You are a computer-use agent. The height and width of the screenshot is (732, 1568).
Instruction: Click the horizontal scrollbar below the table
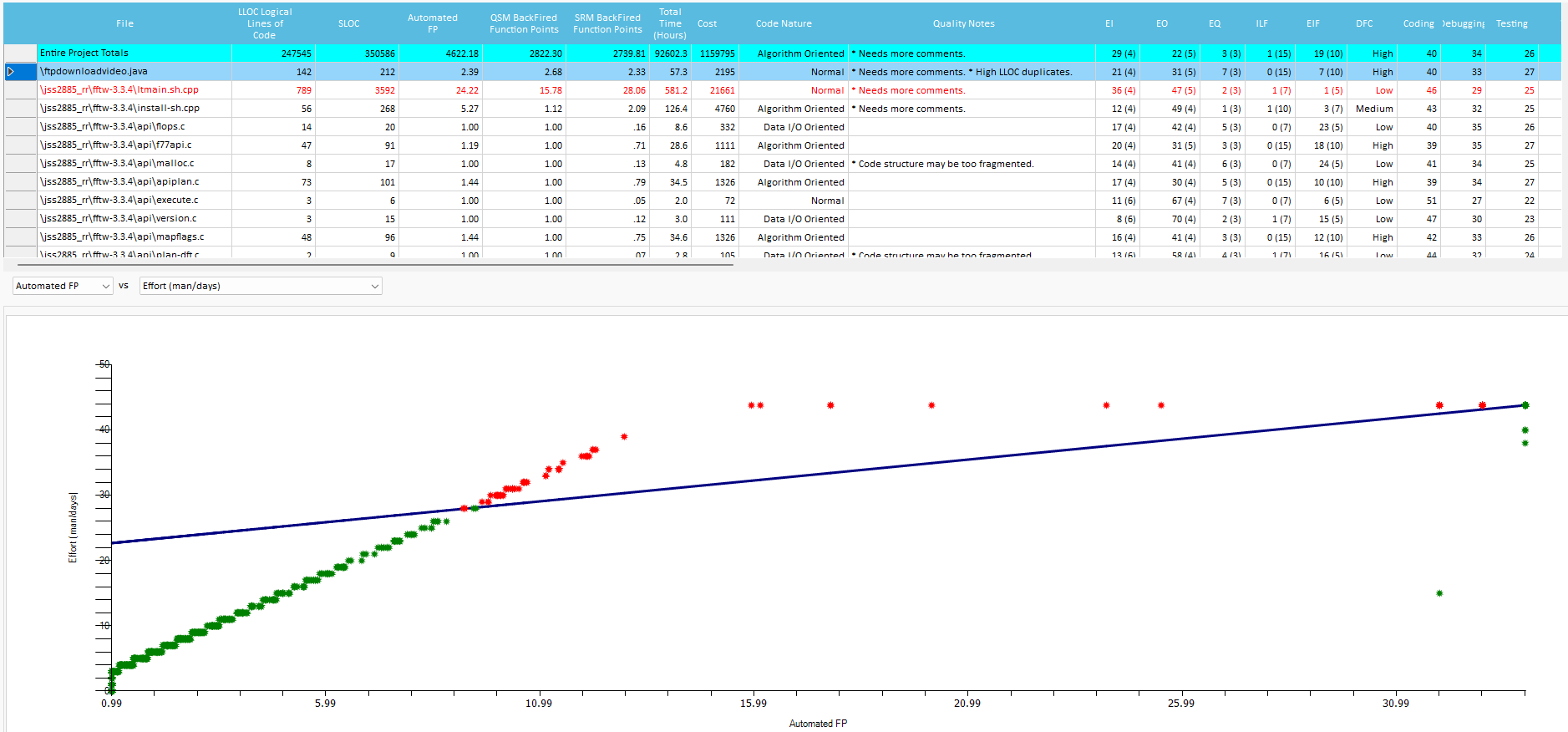(368, 265)
